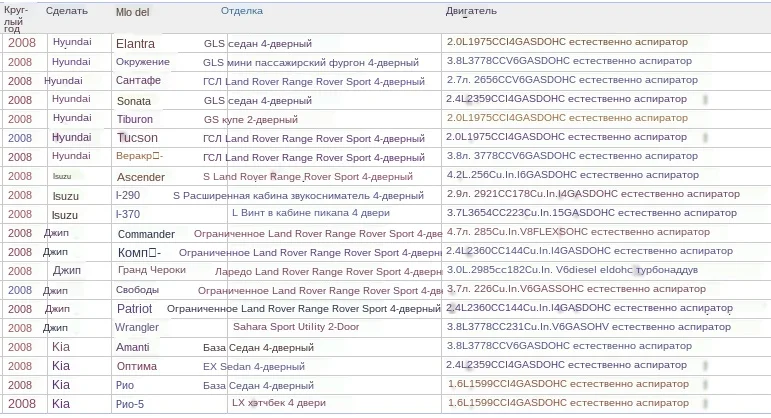Select the Гранд Чероки model cell
Screen dimensions: 771x418
tap(151, 270)
